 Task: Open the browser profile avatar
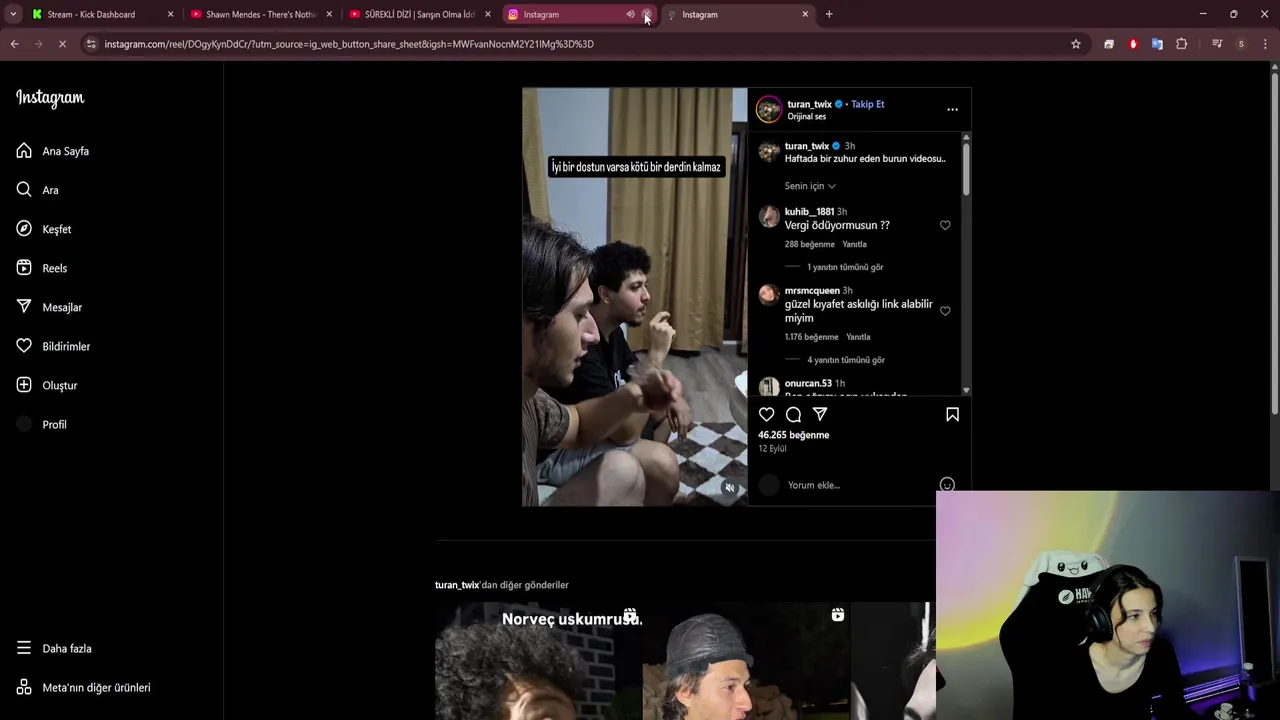pos(1241,44)
